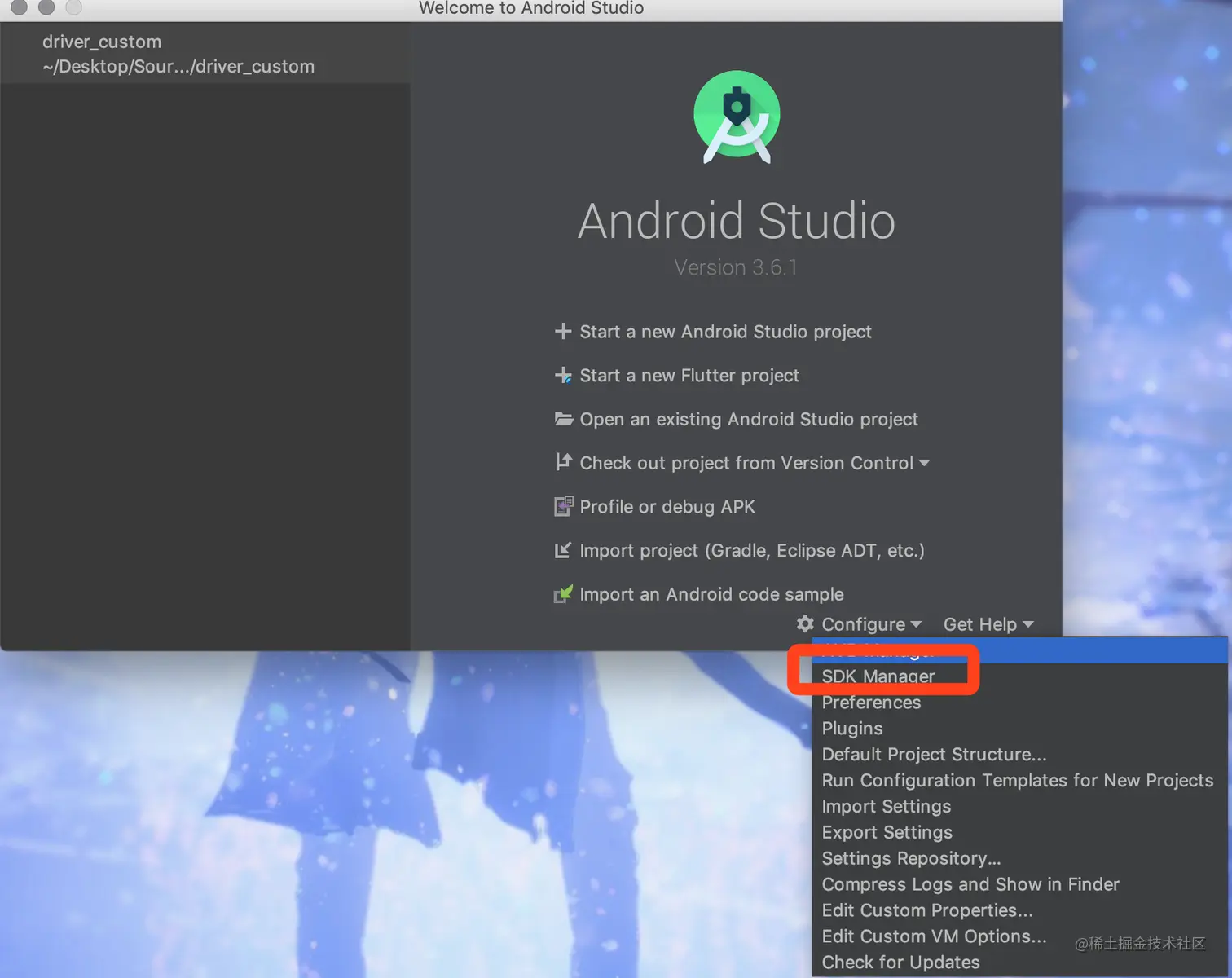The height and width of the screenshot is (978, 1232).
Task: Choose Default Project Structure... menu entry
Action: 1021,754
